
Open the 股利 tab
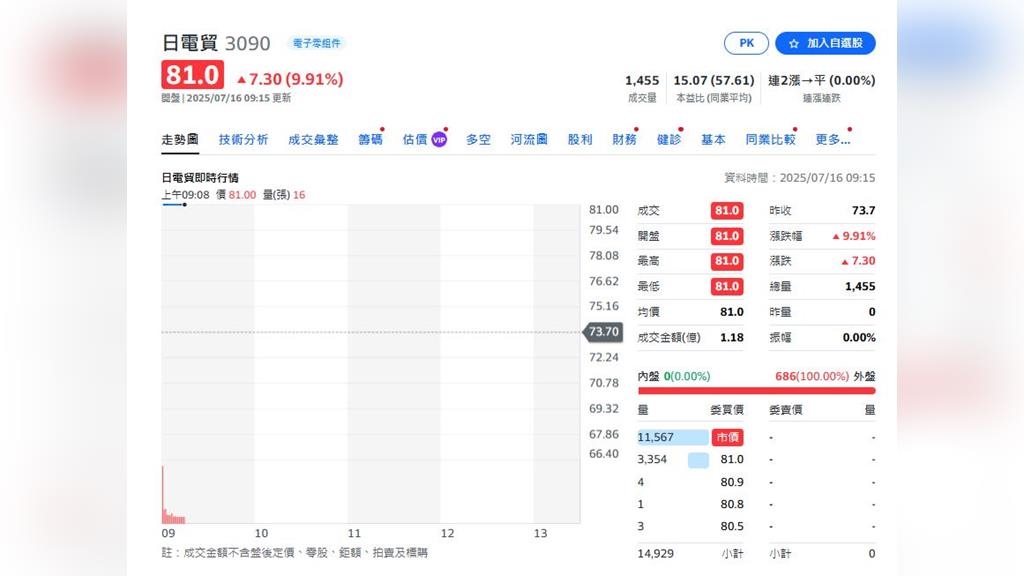pos(580,140)
